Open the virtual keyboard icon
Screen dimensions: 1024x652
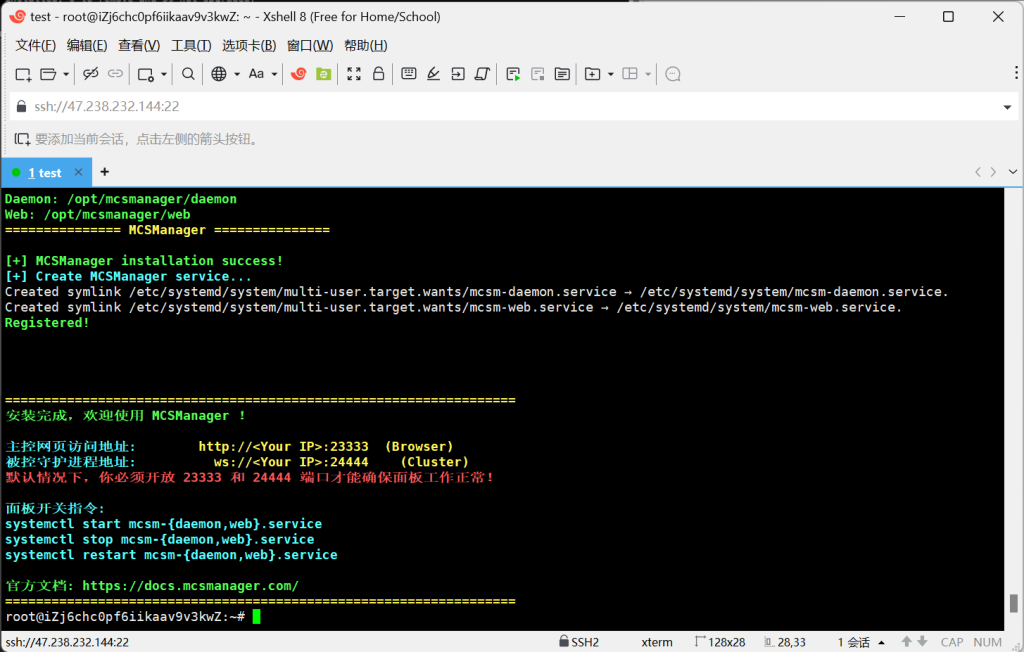(409, 73)
